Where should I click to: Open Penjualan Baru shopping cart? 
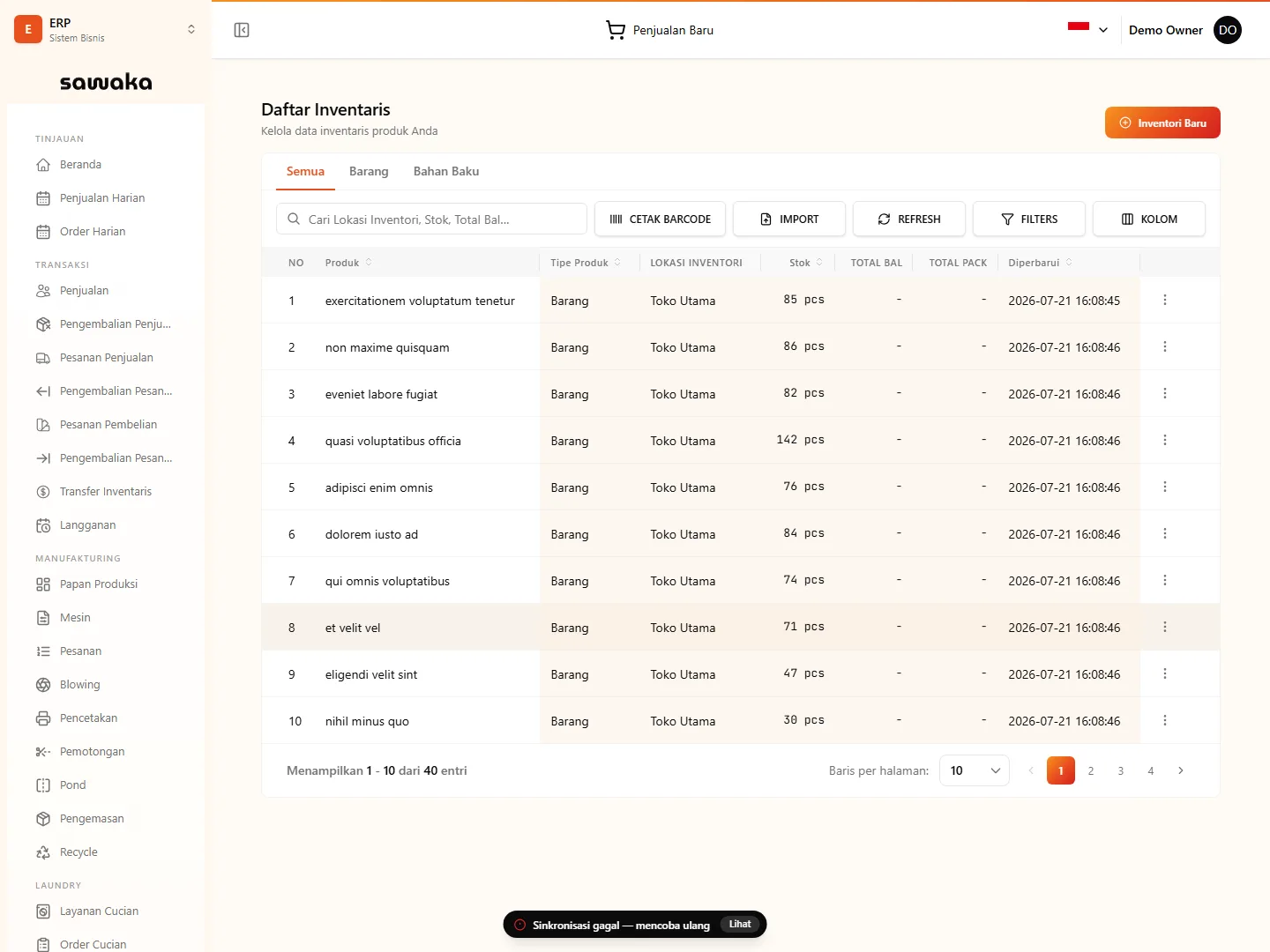(660, 30)
